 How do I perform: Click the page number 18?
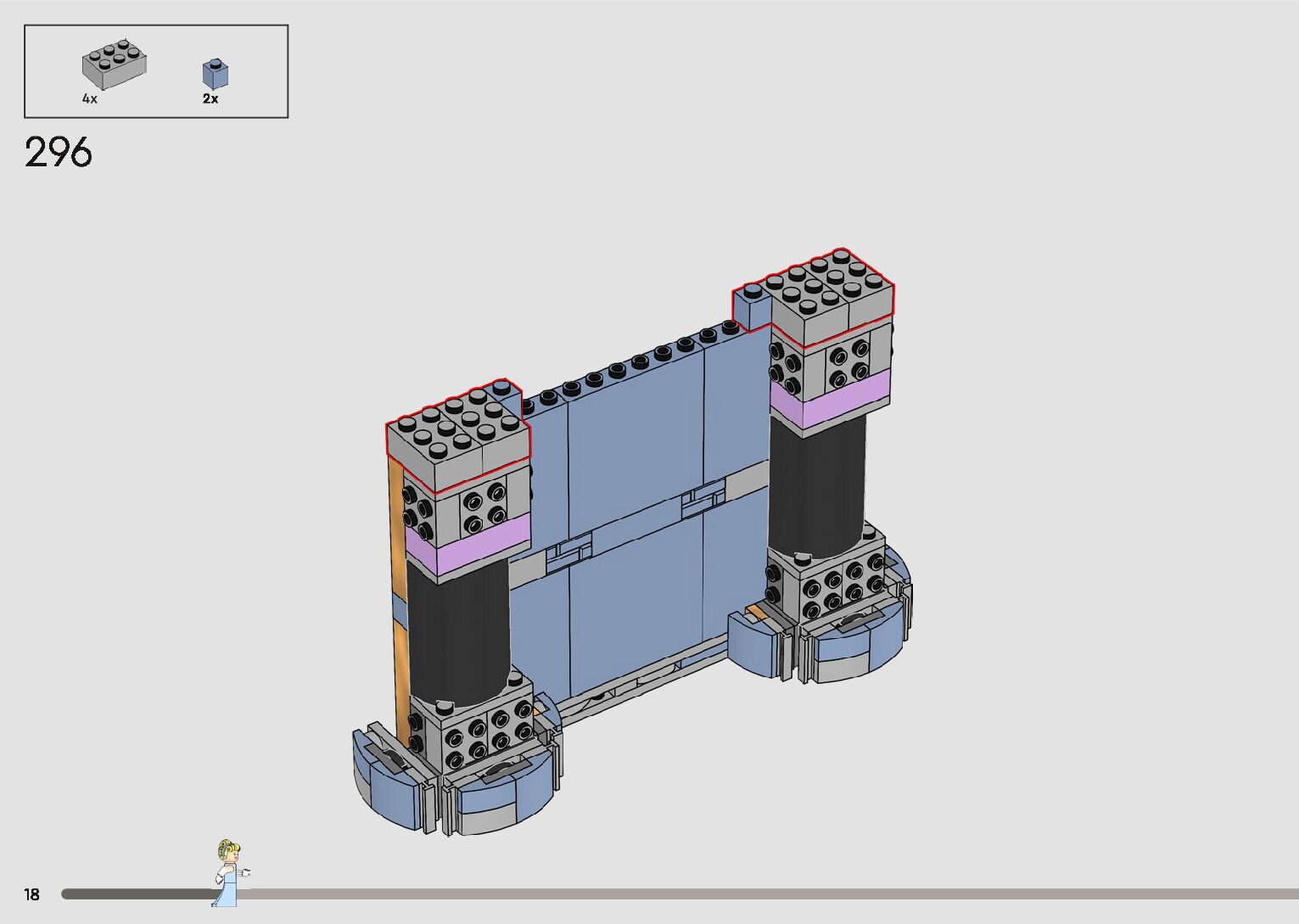click(x=32, y=894)
